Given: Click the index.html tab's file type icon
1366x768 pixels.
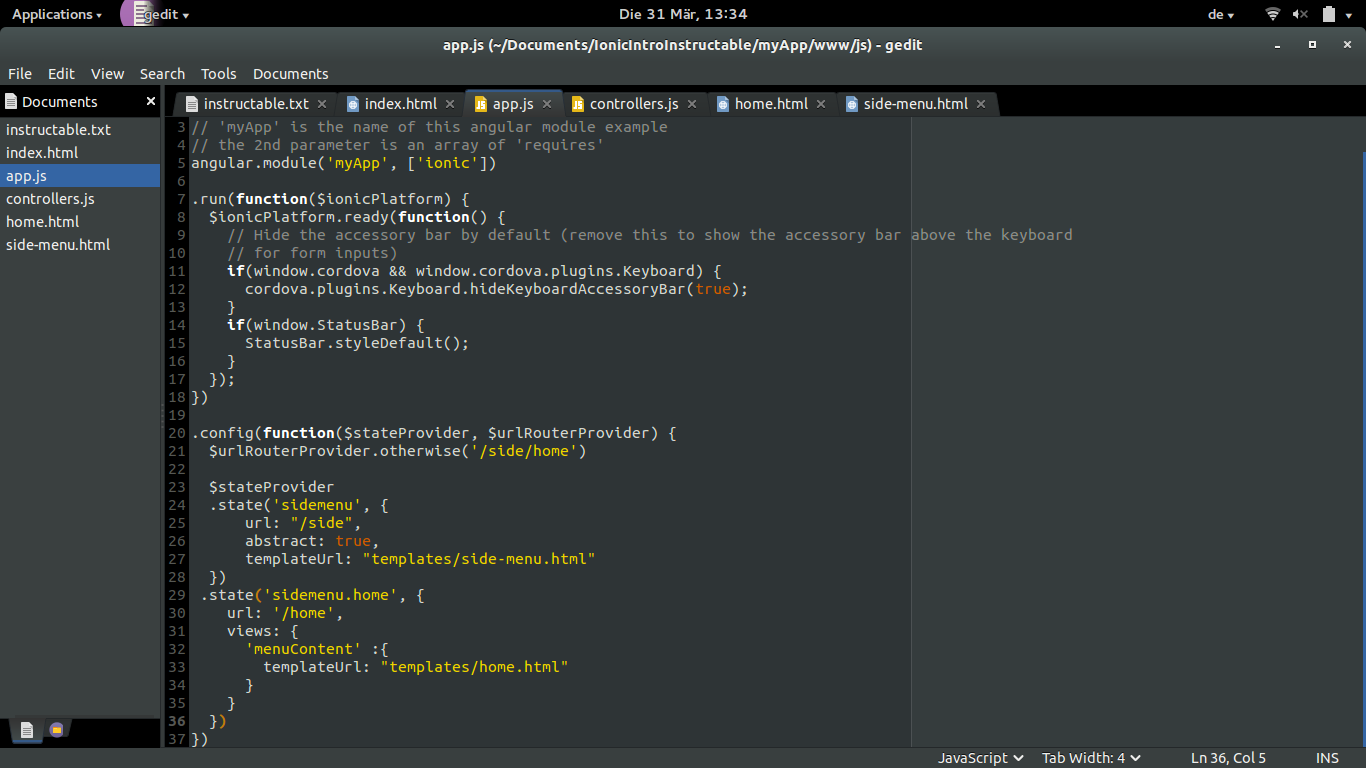Looking at the screenshot, I should [x=354, y=103].
